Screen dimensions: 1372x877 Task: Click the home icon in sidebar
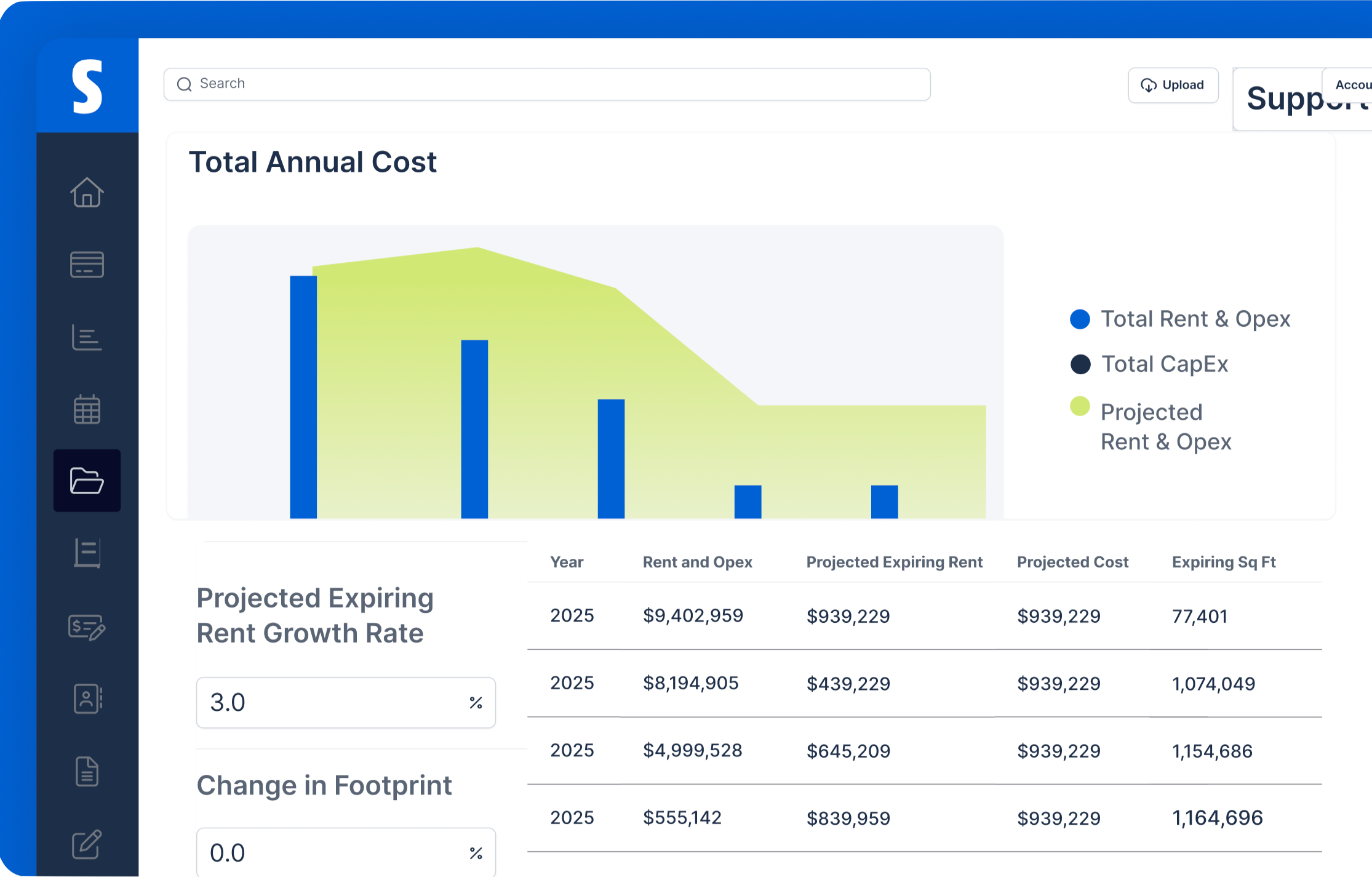(x=87, y=192)
